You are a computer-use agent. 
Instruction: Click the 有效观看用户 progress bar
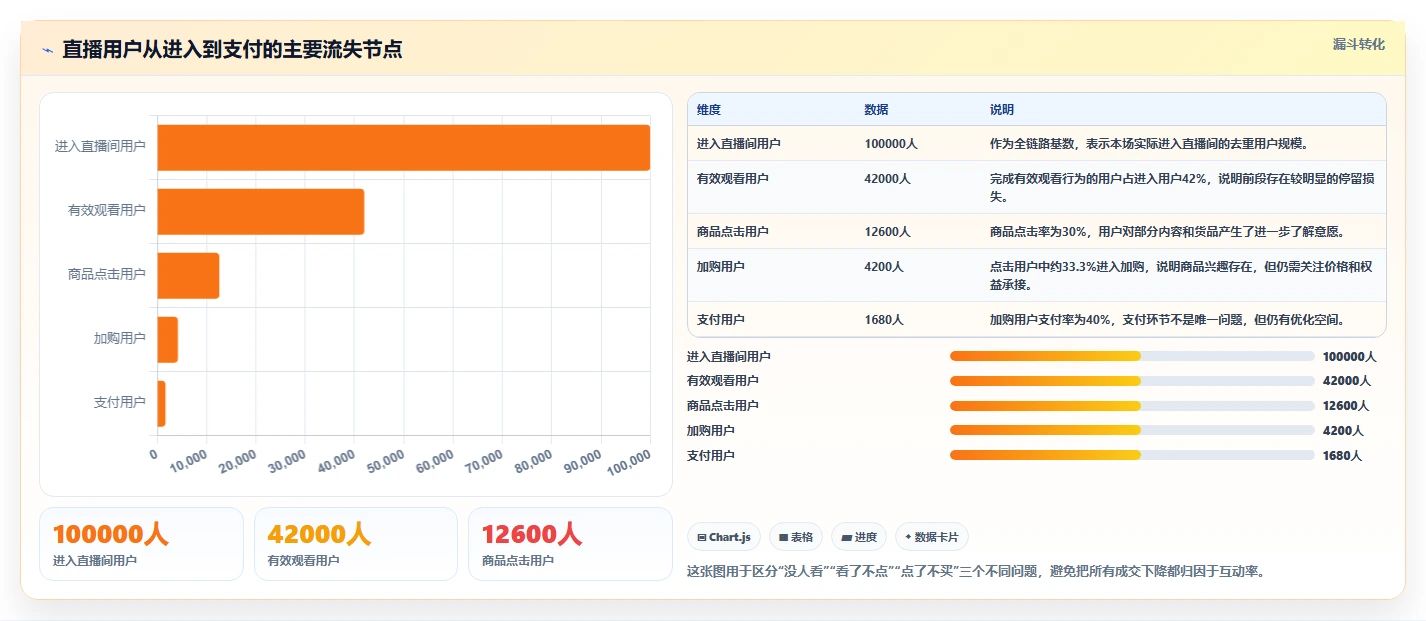(x=1132, y=381)
